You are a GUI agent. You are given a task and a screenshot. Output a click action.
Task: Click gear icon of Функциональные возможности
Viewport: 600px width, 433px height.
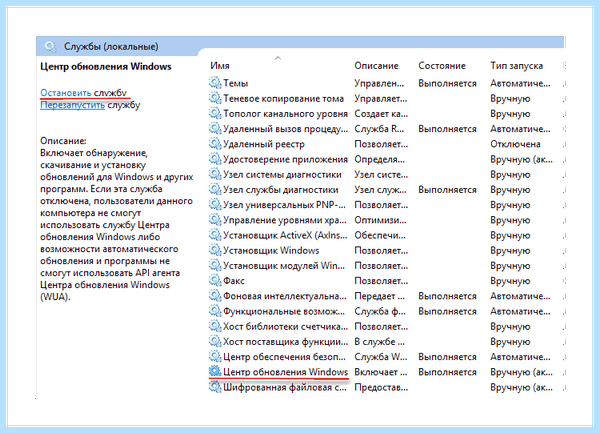click(x=215, y=311)
